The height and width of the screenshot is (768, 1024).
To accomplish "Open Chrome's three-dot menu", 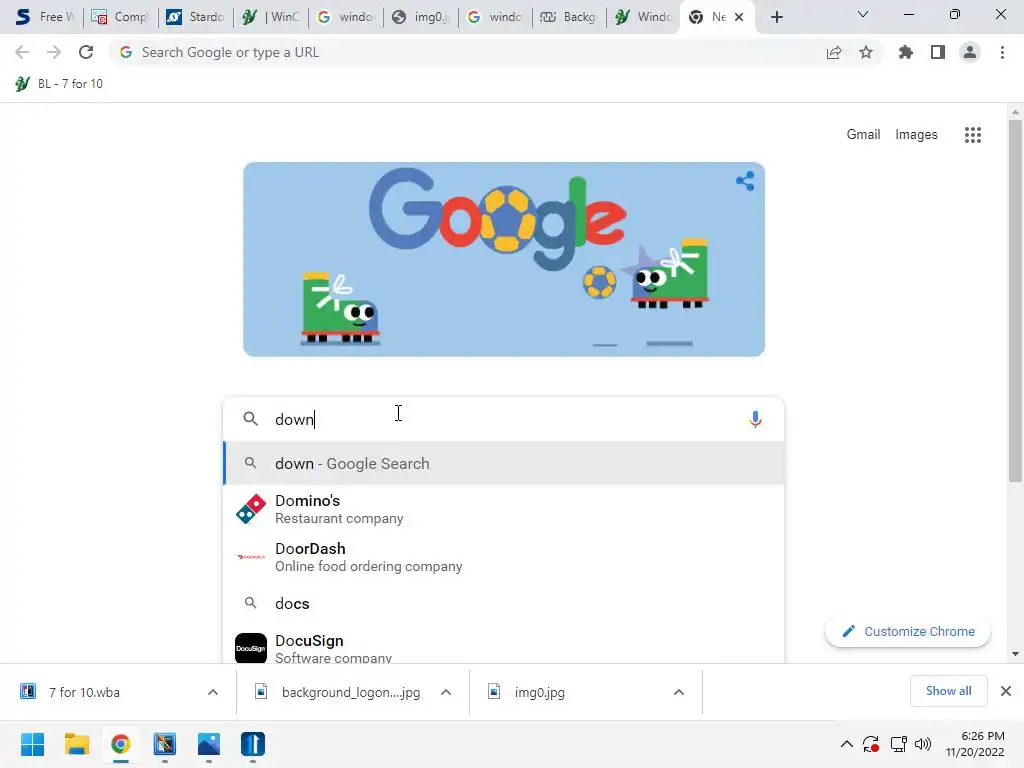I will click(x=1002, y=52).
